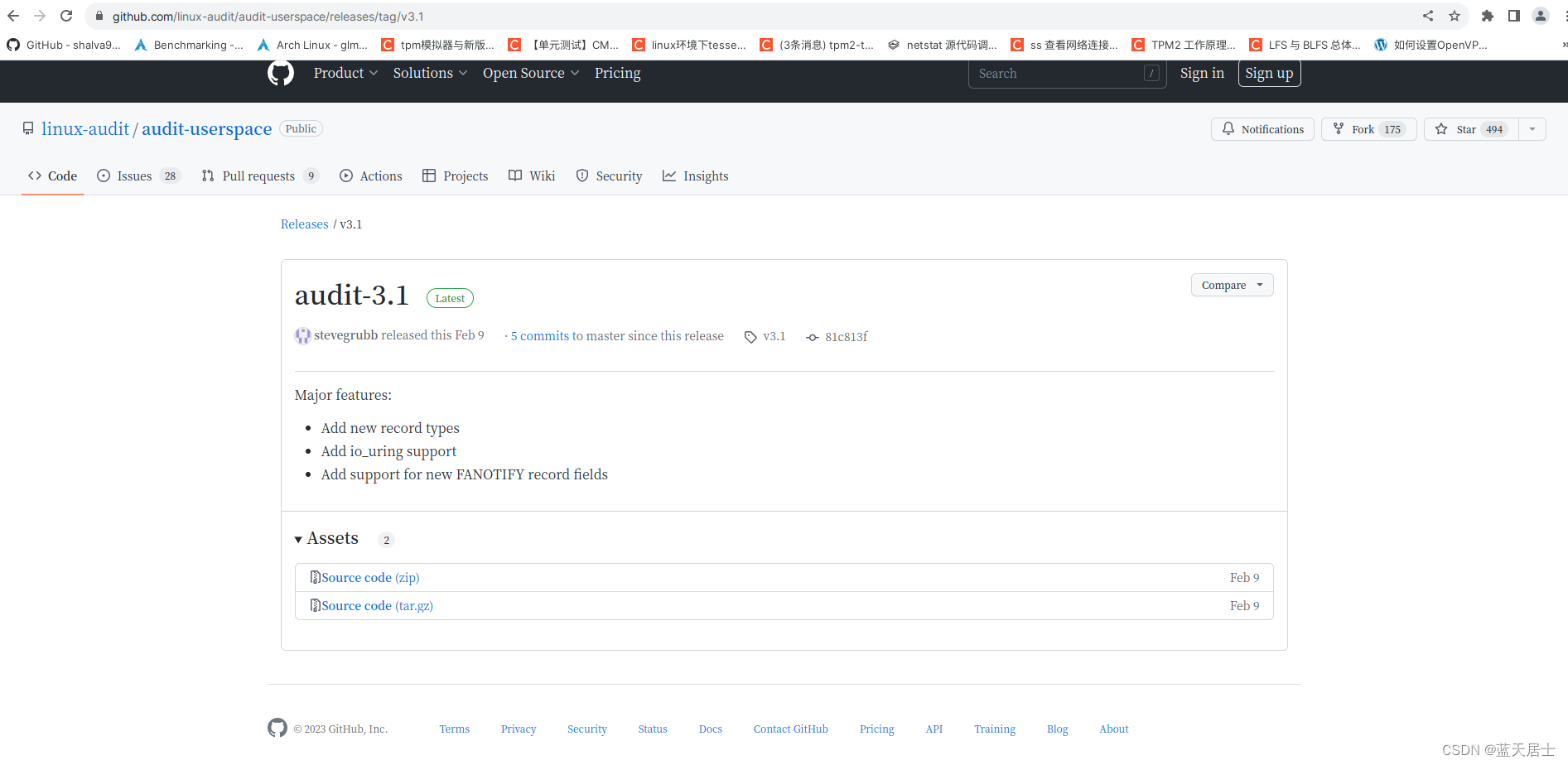Open the audit-userspace repo link
This screenshot has width=1568, height=765.
(x=206, y=128)
